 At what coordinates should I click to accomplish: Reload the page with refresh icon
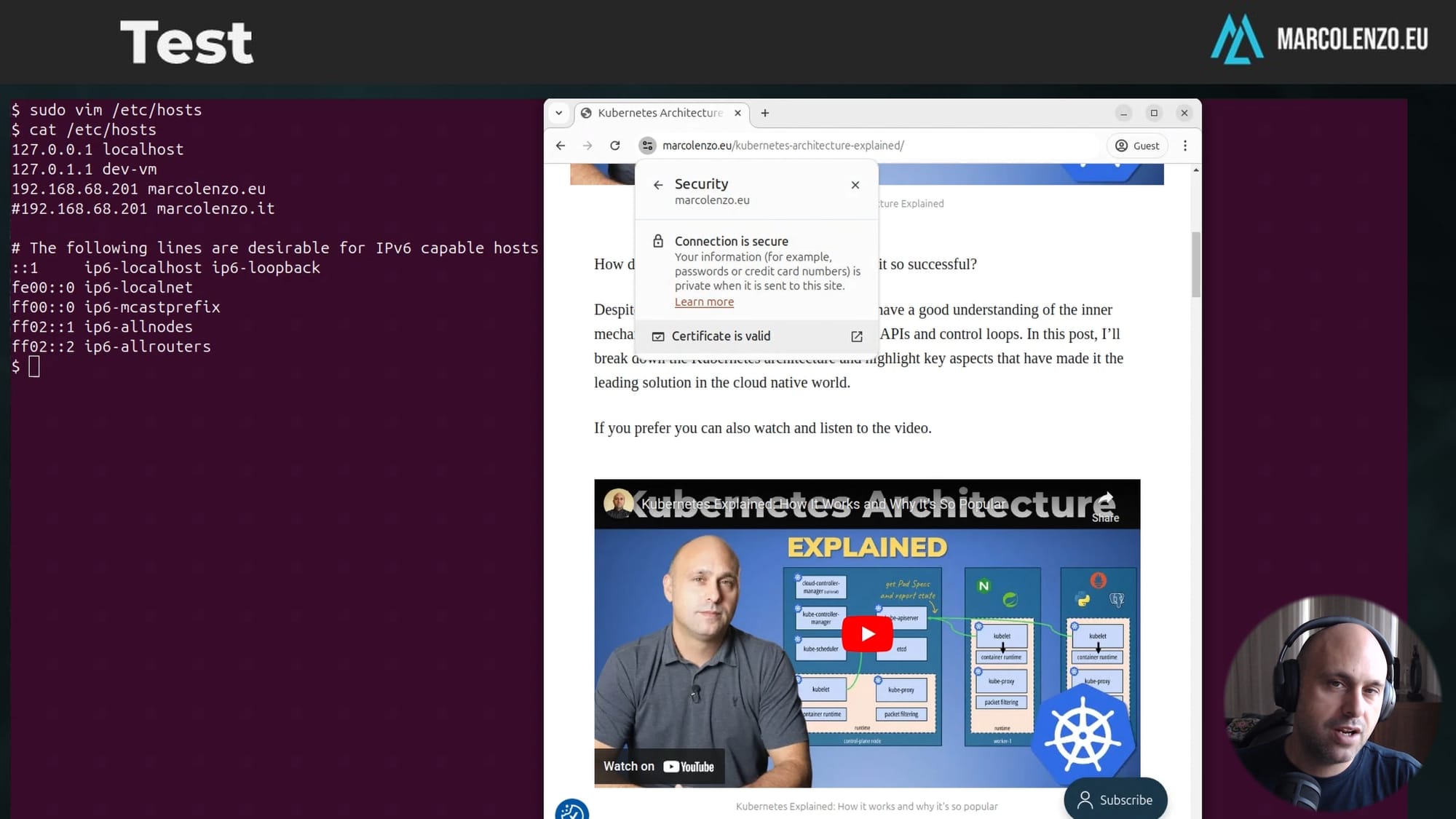point(615,146)
